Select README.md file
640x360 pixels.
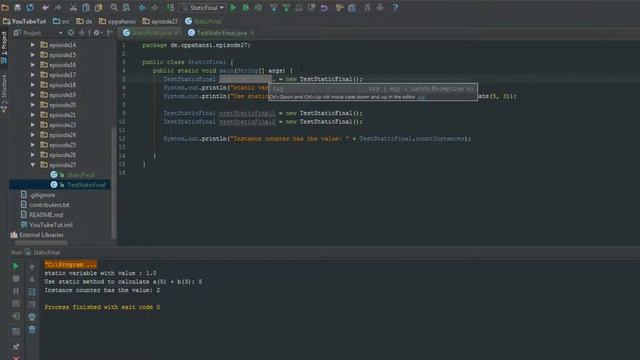pos(42,215)
